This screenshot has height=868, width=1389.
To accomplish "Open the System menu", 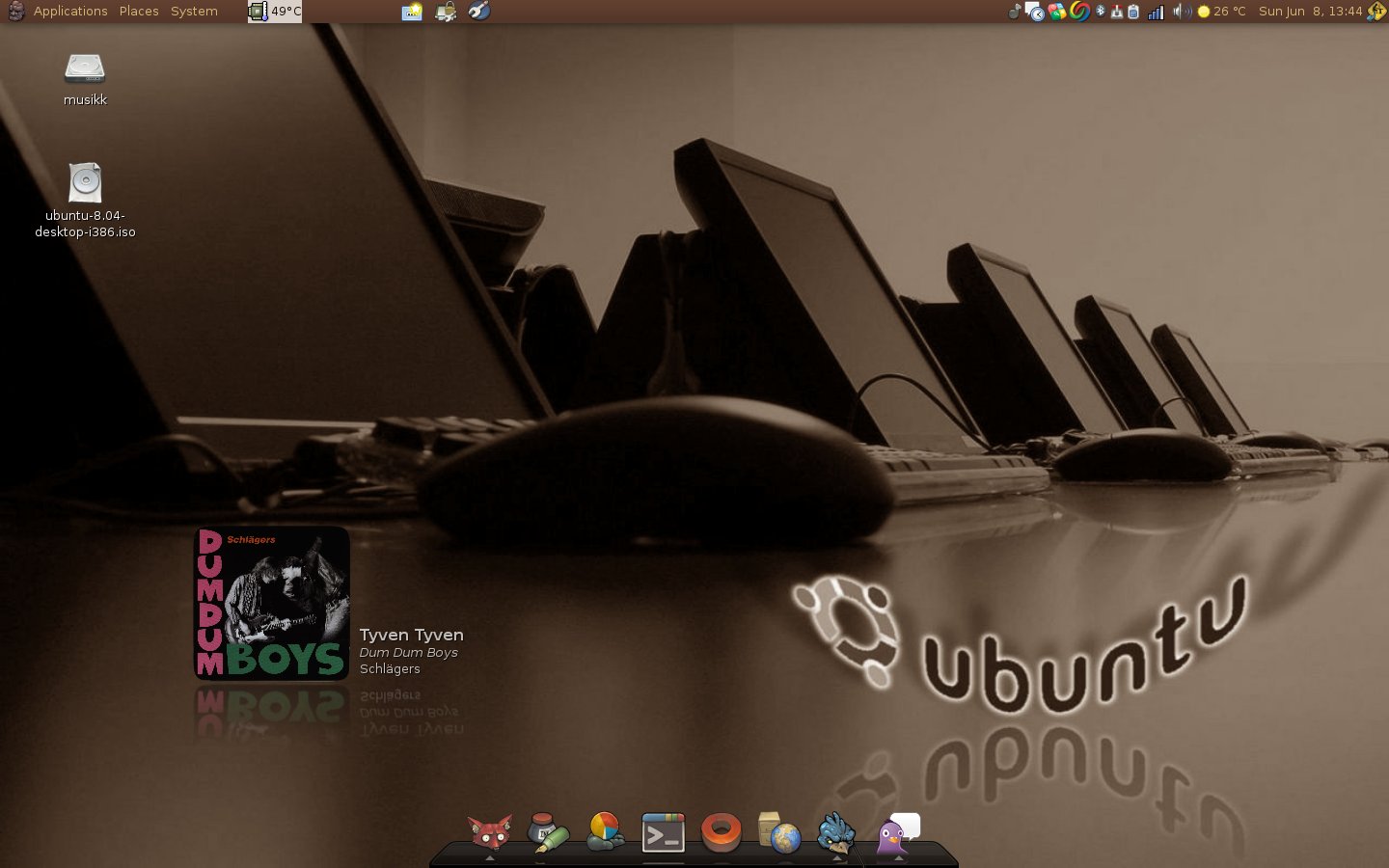I will click(x=194, y=12).
